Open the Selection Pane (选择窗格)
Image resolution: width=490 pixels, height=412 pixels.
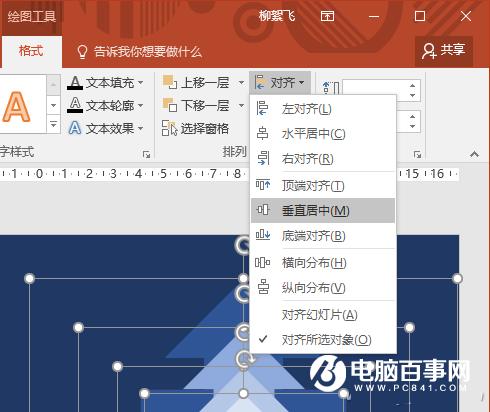click(195, 128)
